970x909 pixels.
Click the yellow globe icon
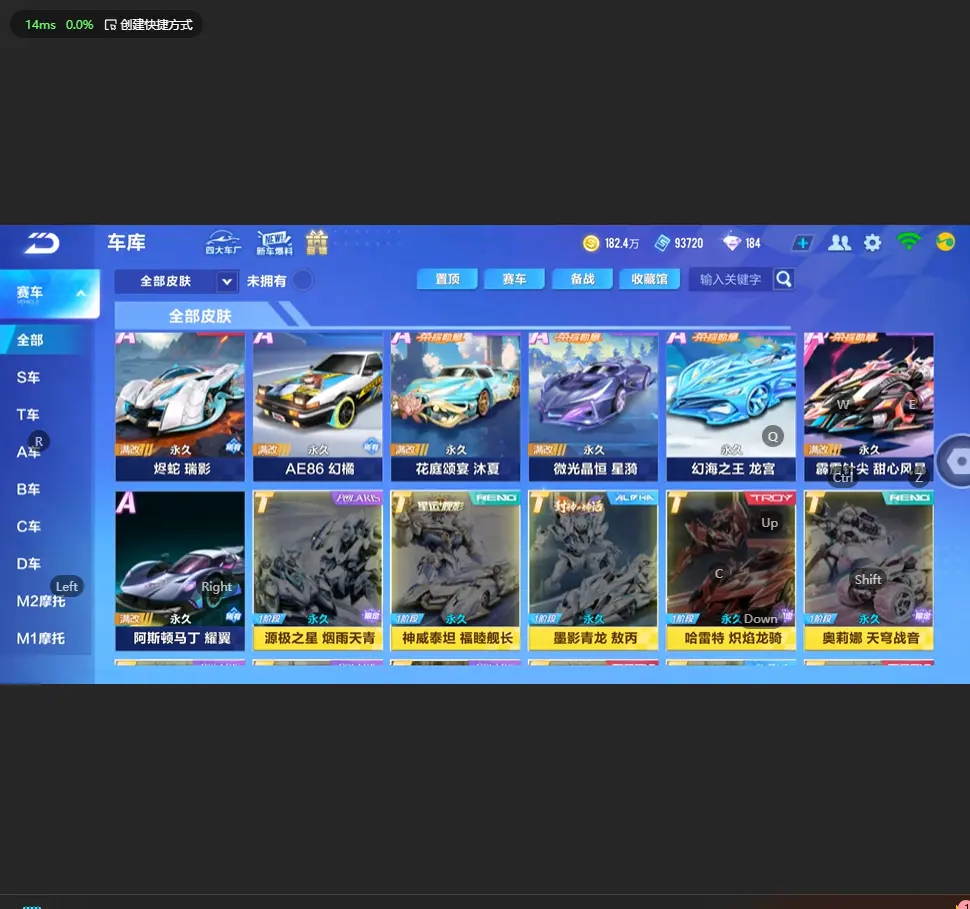point(945,241)
